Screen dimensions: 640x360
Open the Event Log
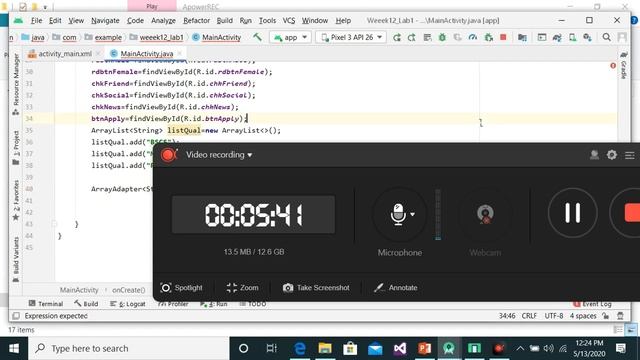592,304
